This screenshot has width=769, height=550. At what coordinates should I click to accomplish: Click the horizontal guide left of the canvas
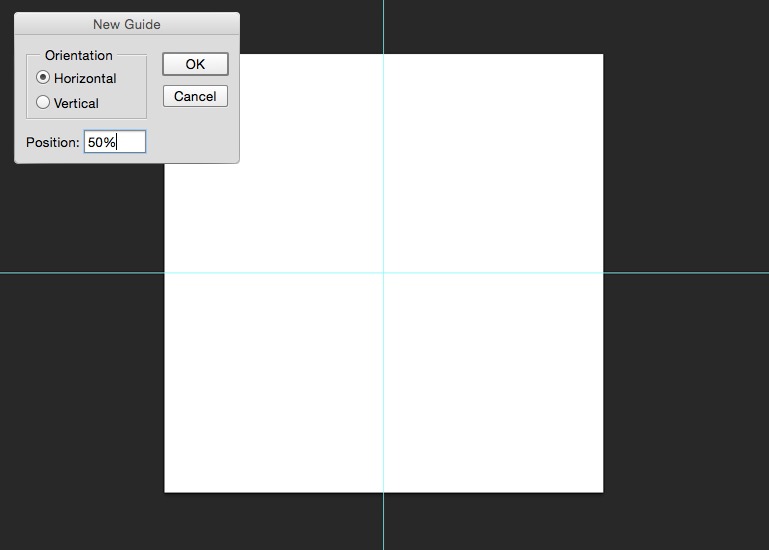pos(80,272)
